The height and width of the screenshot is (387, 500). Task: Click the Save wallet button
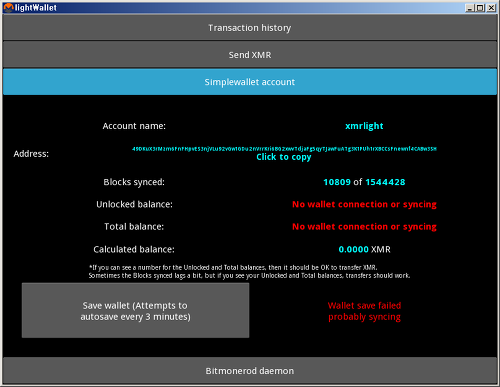coord(135,311)
